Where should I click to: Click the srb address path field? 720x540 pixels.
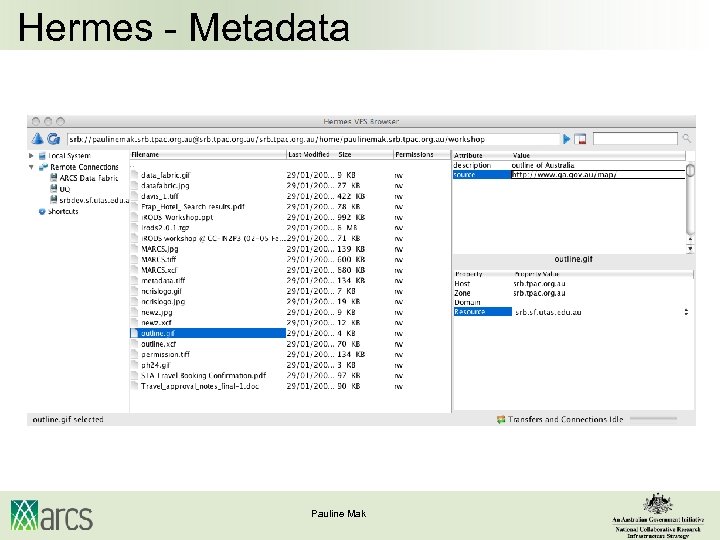pos(313,139)
